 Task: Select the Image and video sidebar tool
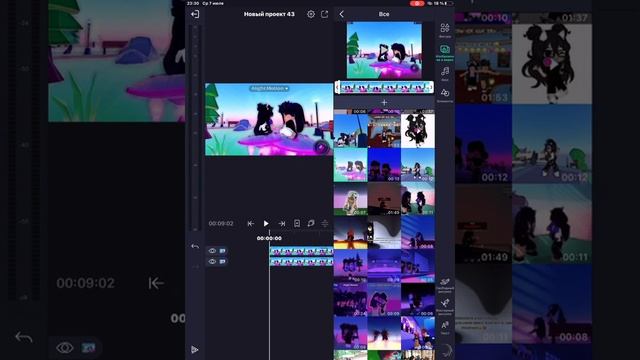click(x=445, y=53)
